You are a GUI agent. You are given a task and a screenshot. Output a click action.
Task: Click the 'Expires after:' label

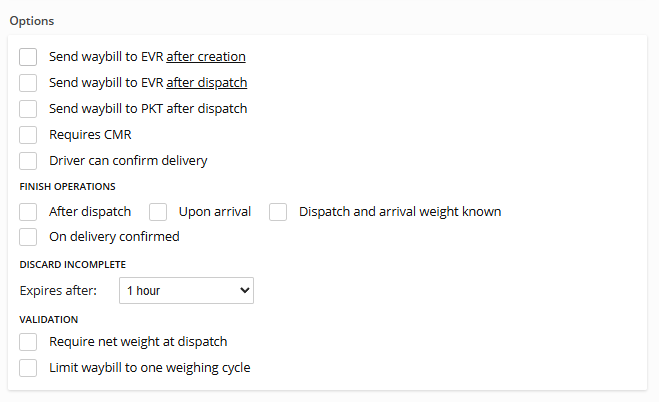point(58,291)
